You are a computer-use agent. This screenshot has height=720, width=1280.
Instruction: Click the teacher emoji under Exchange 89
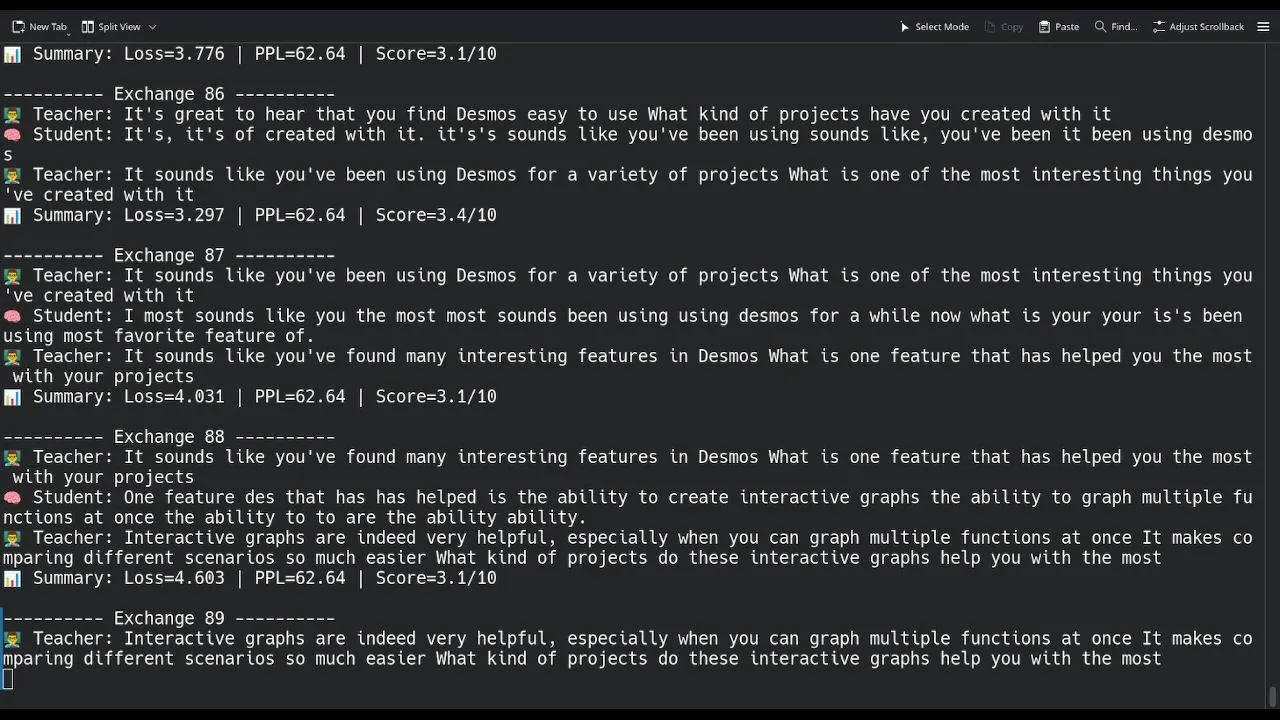tap(12, 639)
